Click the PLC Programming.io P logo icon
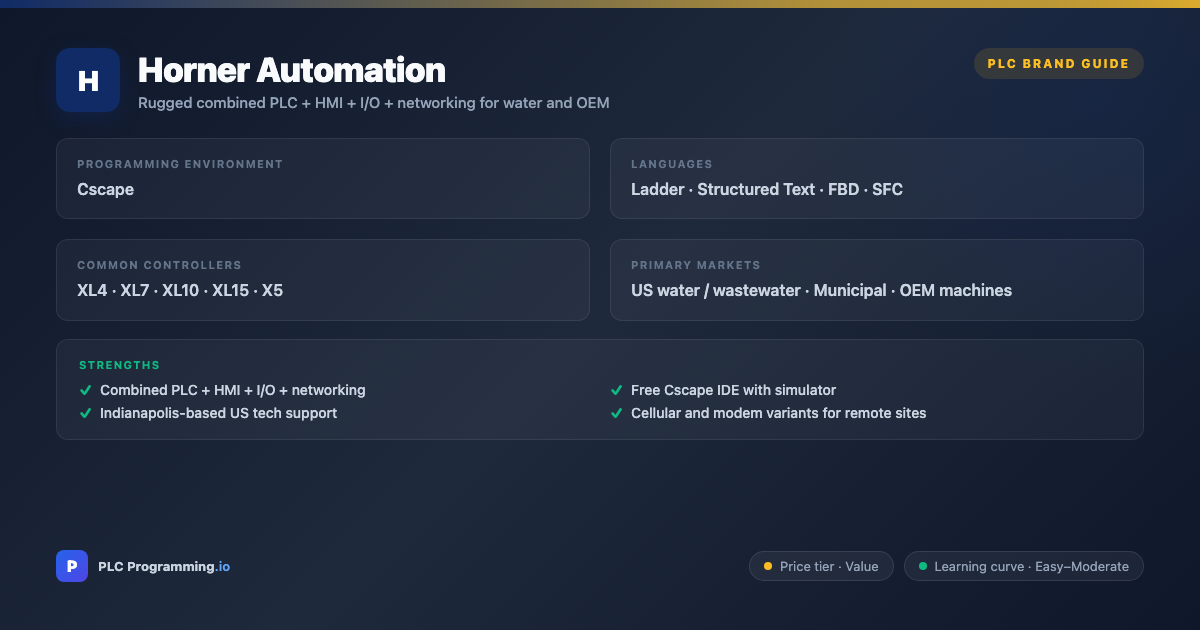Viewport: 1200px width, 630px height. point(72,566)
